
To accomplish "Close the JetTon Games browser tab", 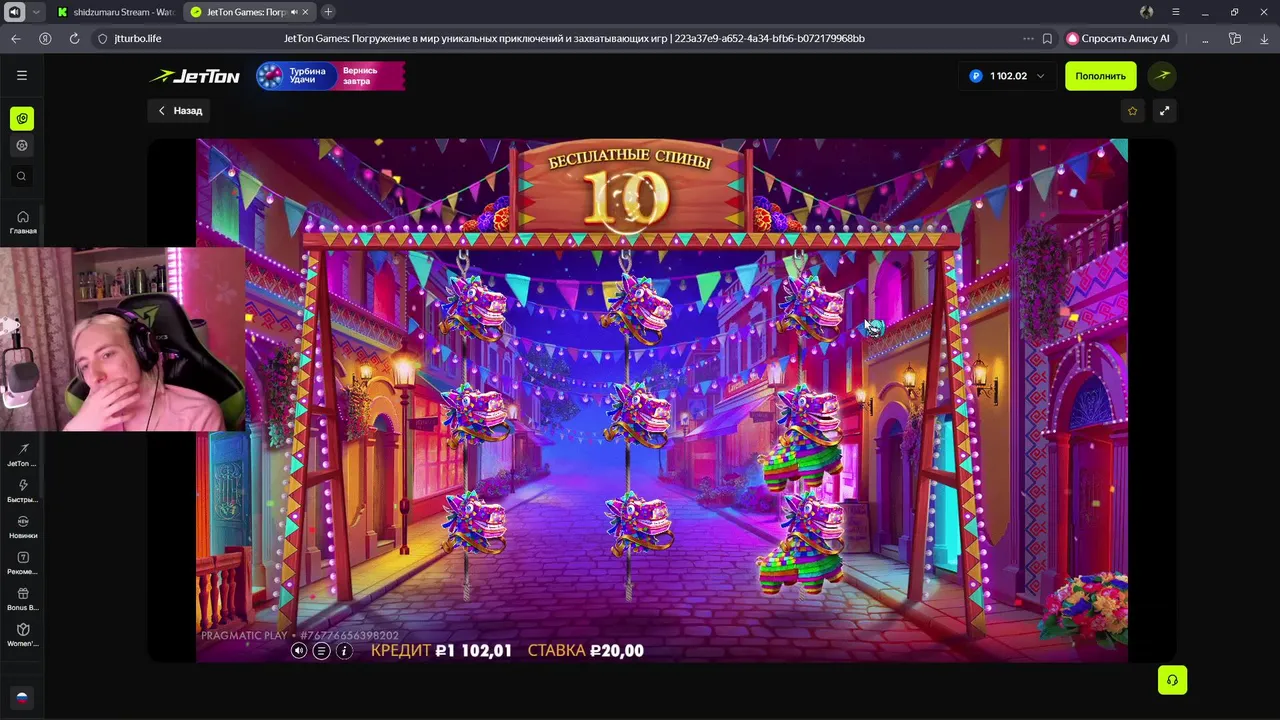I will pyautogui.click(x=305, y=12).
